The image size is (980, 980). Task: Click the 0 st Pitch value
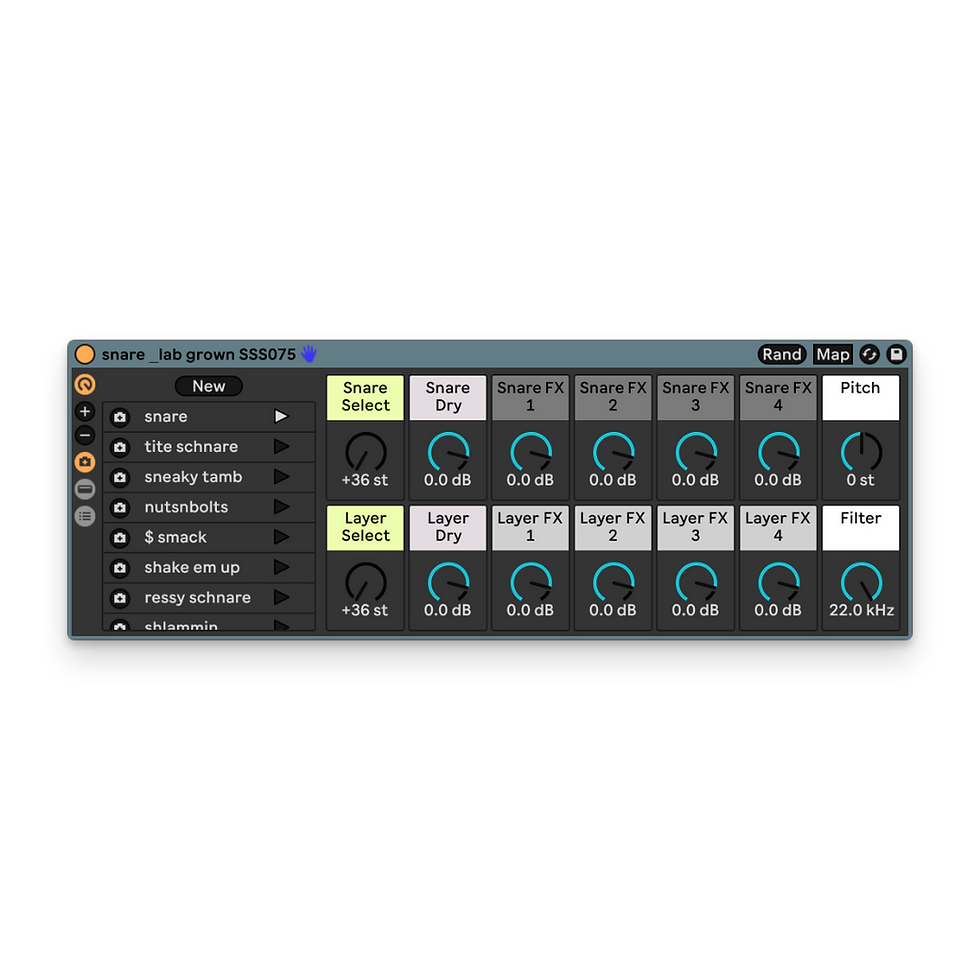pyautogui.click(x=861, y=480)
